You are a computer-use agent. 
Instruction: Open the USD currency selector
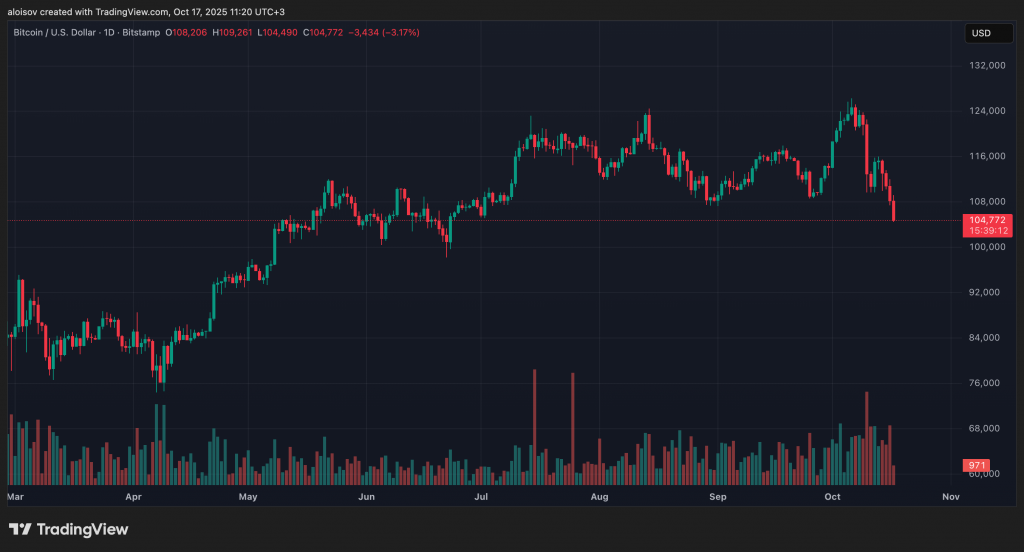[980, 33]
